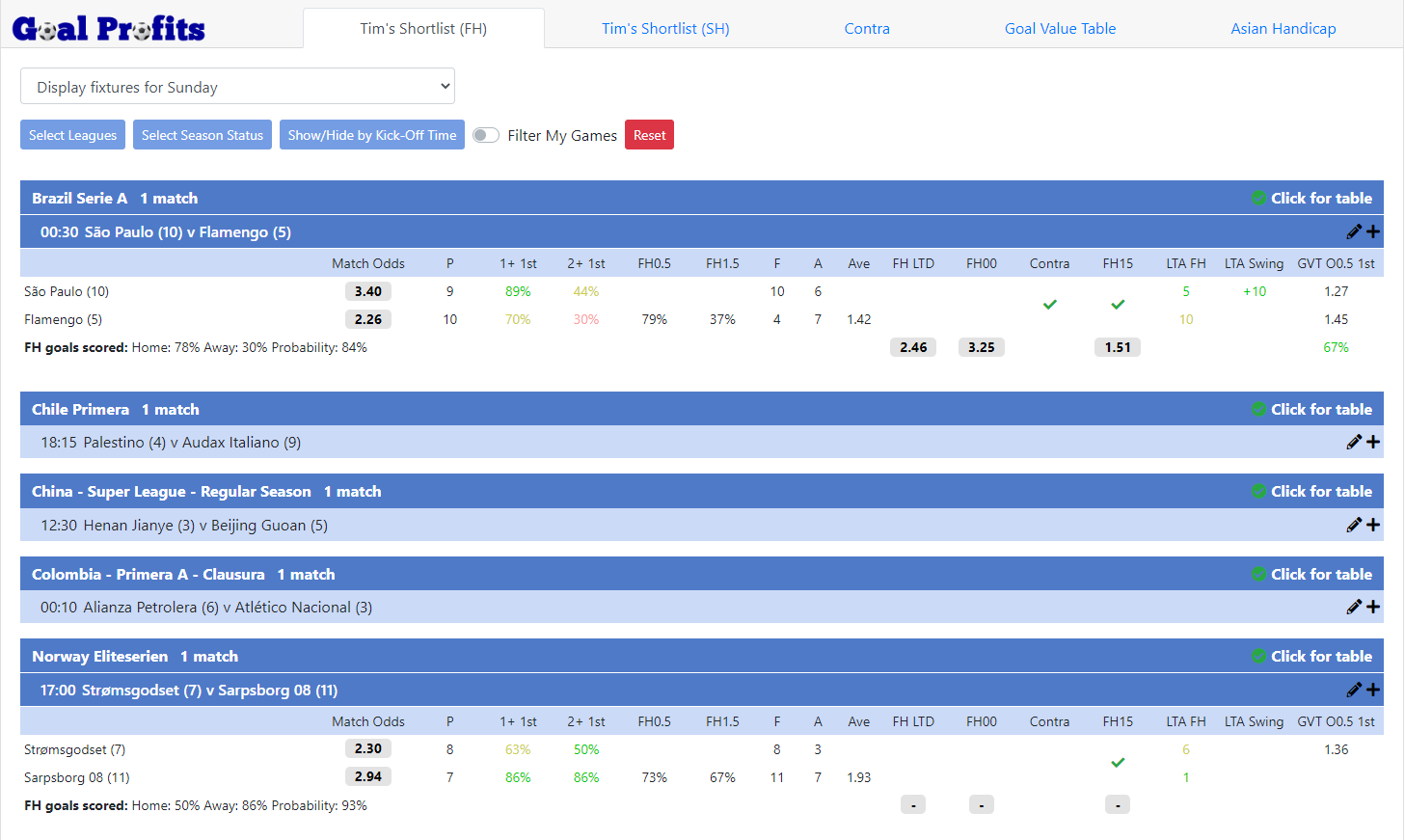Click for table link in Colombia Primera A

[x=1321, y=574]
